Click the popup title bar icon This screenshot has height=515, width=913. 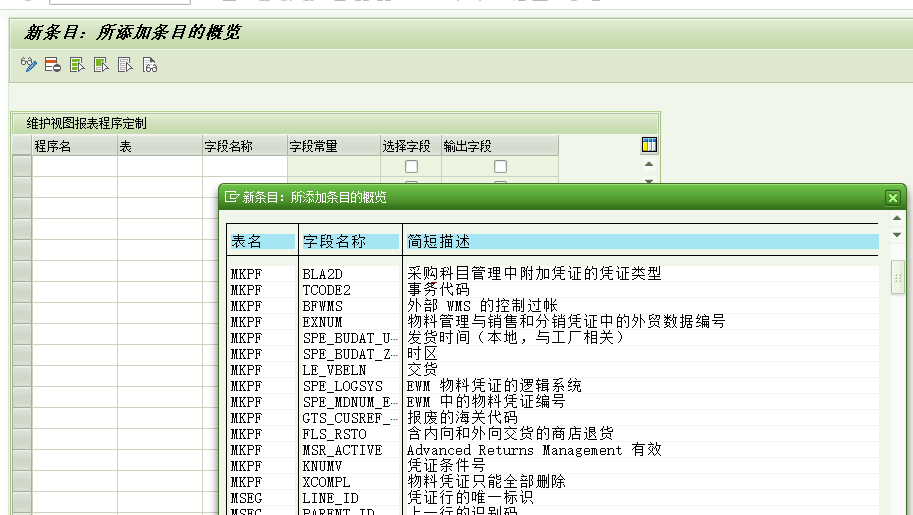coord(232,198)
